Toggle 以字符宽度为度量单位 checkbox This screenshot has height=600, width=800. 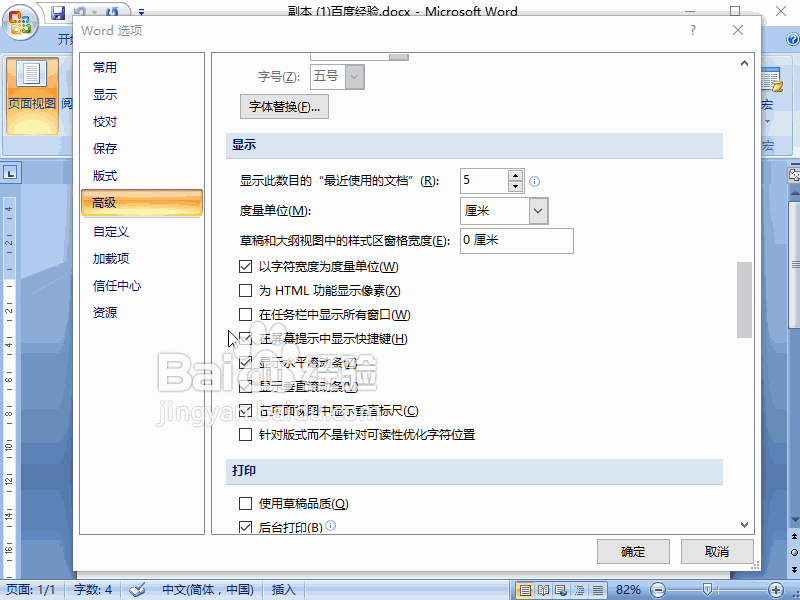(x=245, y=266)
